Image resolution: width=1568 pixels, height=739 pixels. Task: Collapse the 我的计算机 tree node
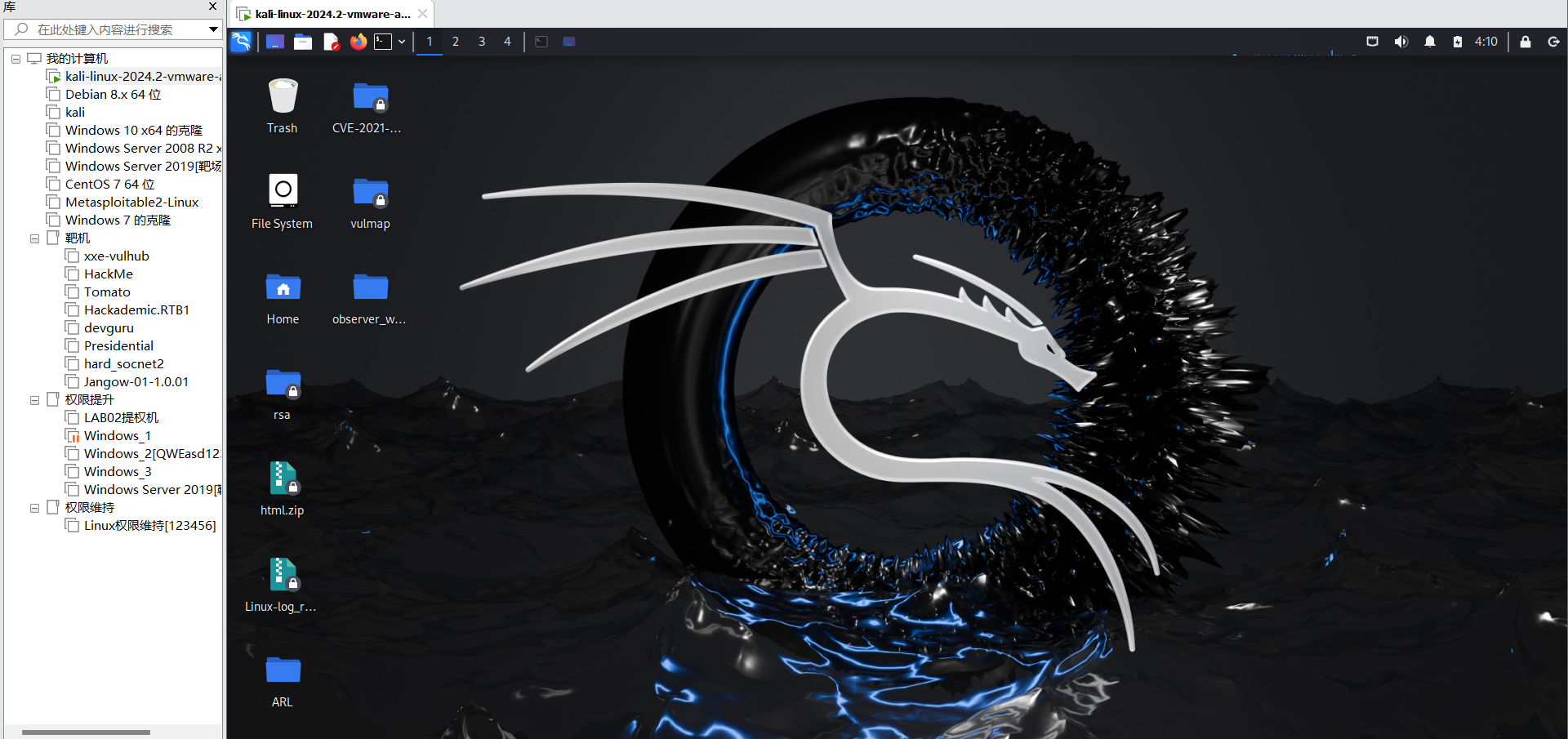[16, 59]
